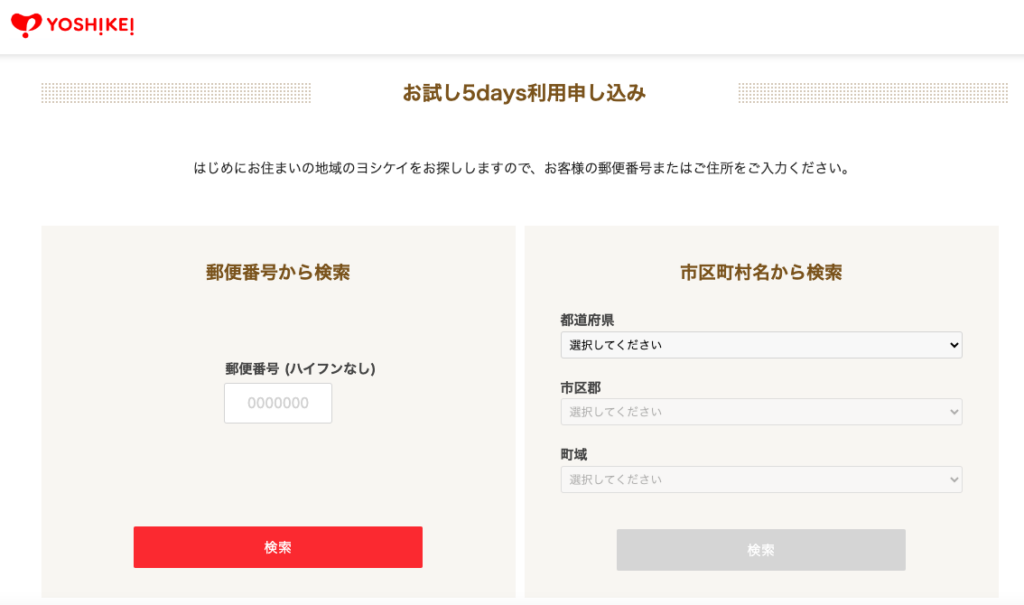Click the instruction text under the title
The width and height of the screenshot is (1024, 605).
click(522, 168)
